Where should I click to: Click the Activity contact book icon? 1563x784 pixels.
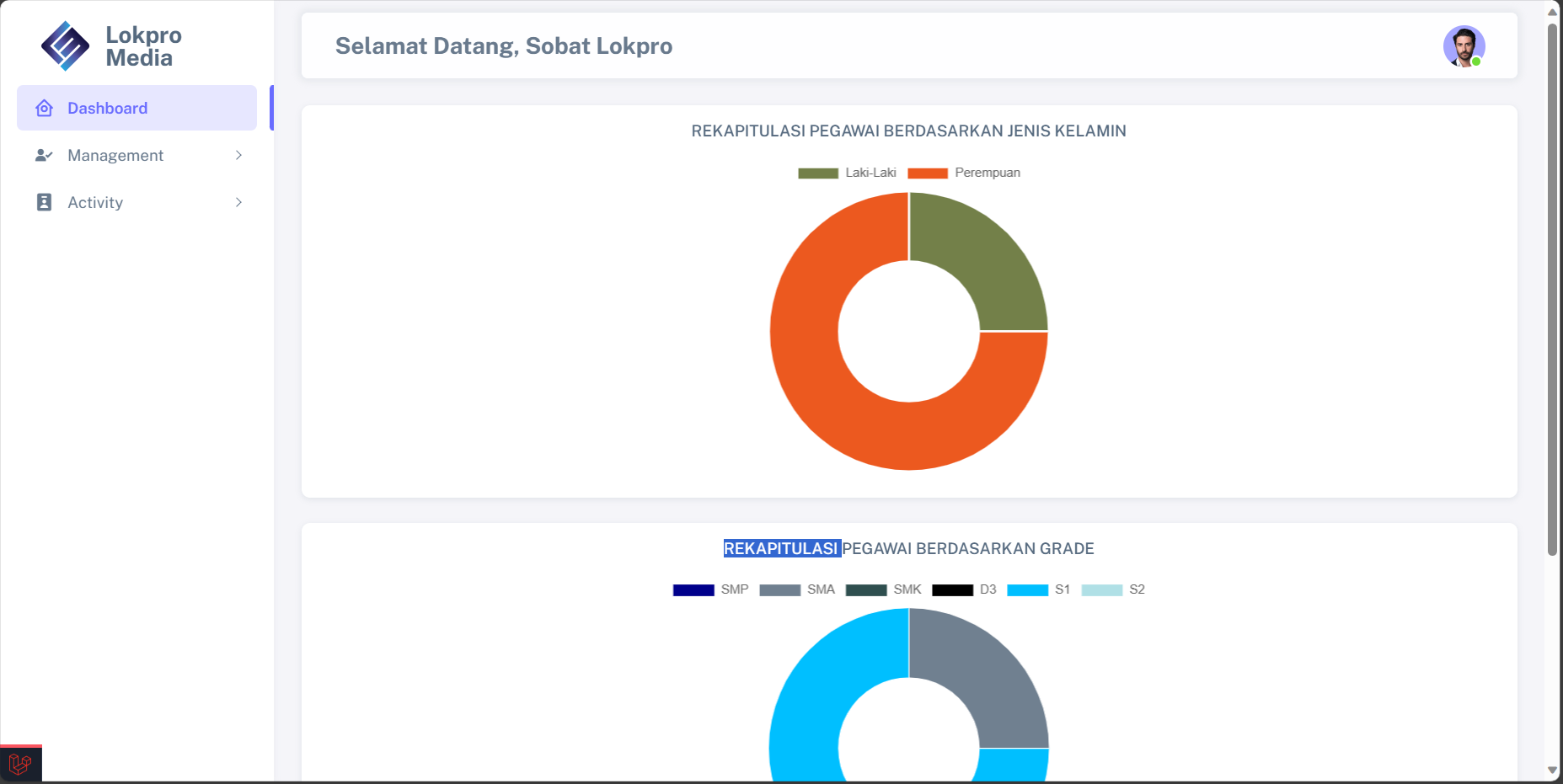[x=45, y=202]
